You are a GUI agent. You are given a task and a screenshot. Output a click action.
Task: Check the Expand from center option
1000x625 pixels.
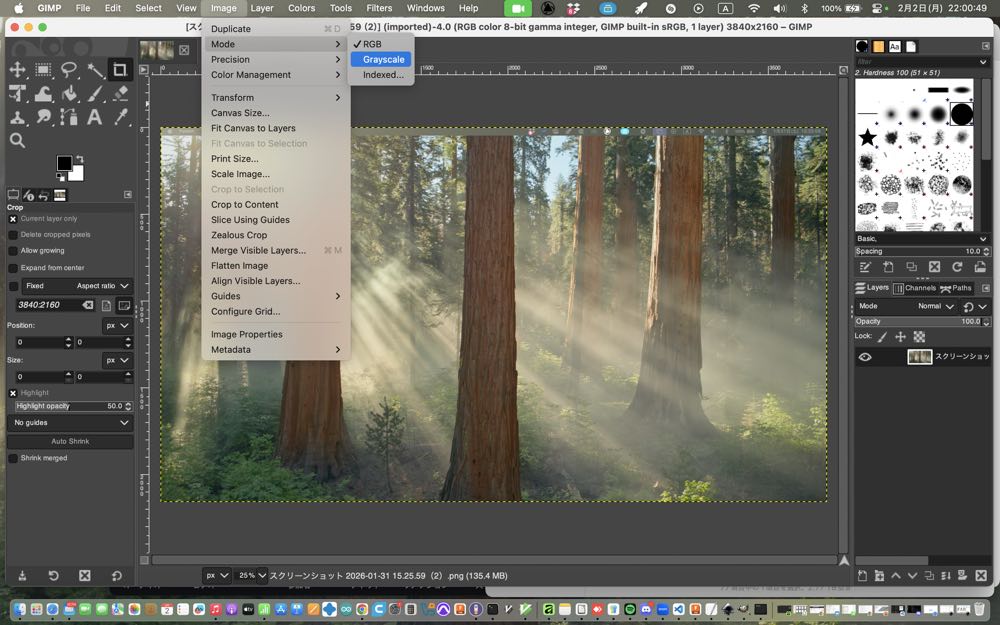click(13, 268)
